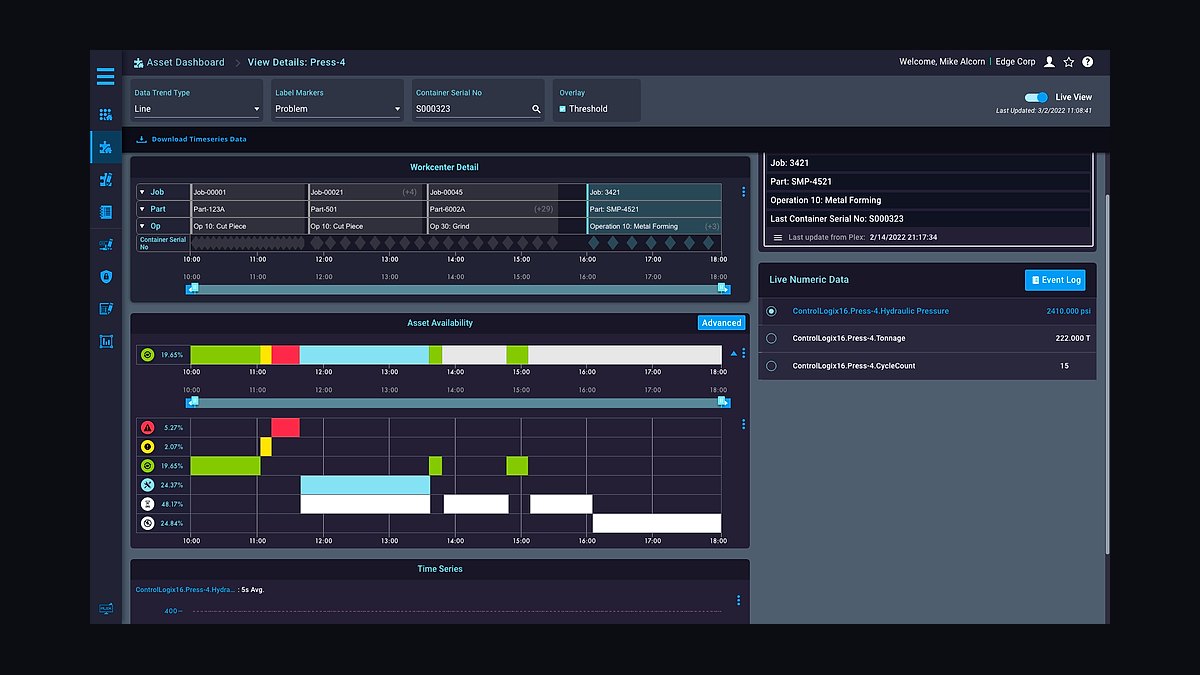This screenshot has height=675, width=1200.
Task: Expand the (+3) overflow on Metal Forming op
Action: tap(711, 226)
